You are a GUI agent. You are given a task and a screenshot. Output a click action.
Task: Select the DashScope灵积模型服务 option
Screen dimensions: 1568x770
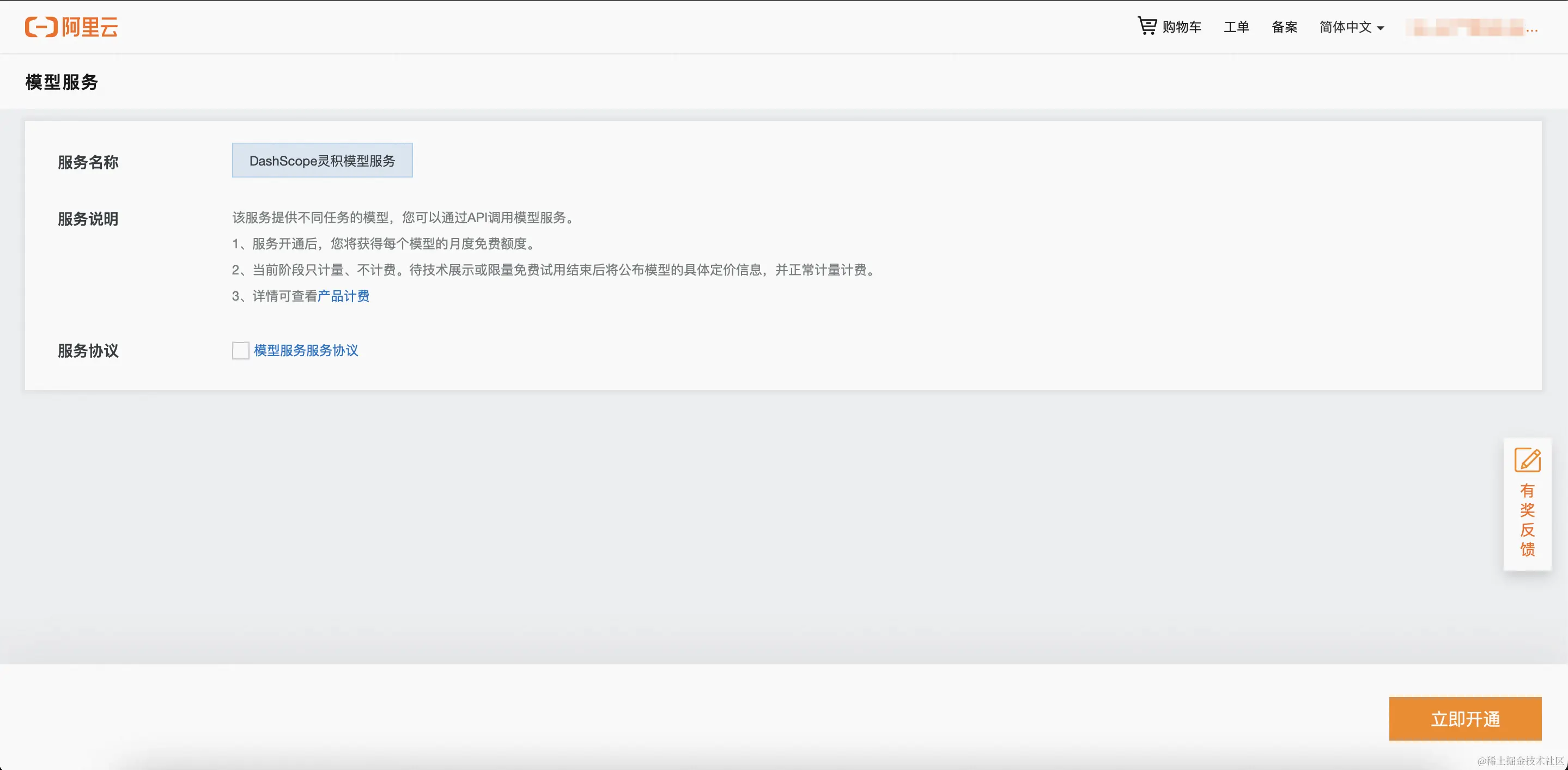click(x=322, y=161)
